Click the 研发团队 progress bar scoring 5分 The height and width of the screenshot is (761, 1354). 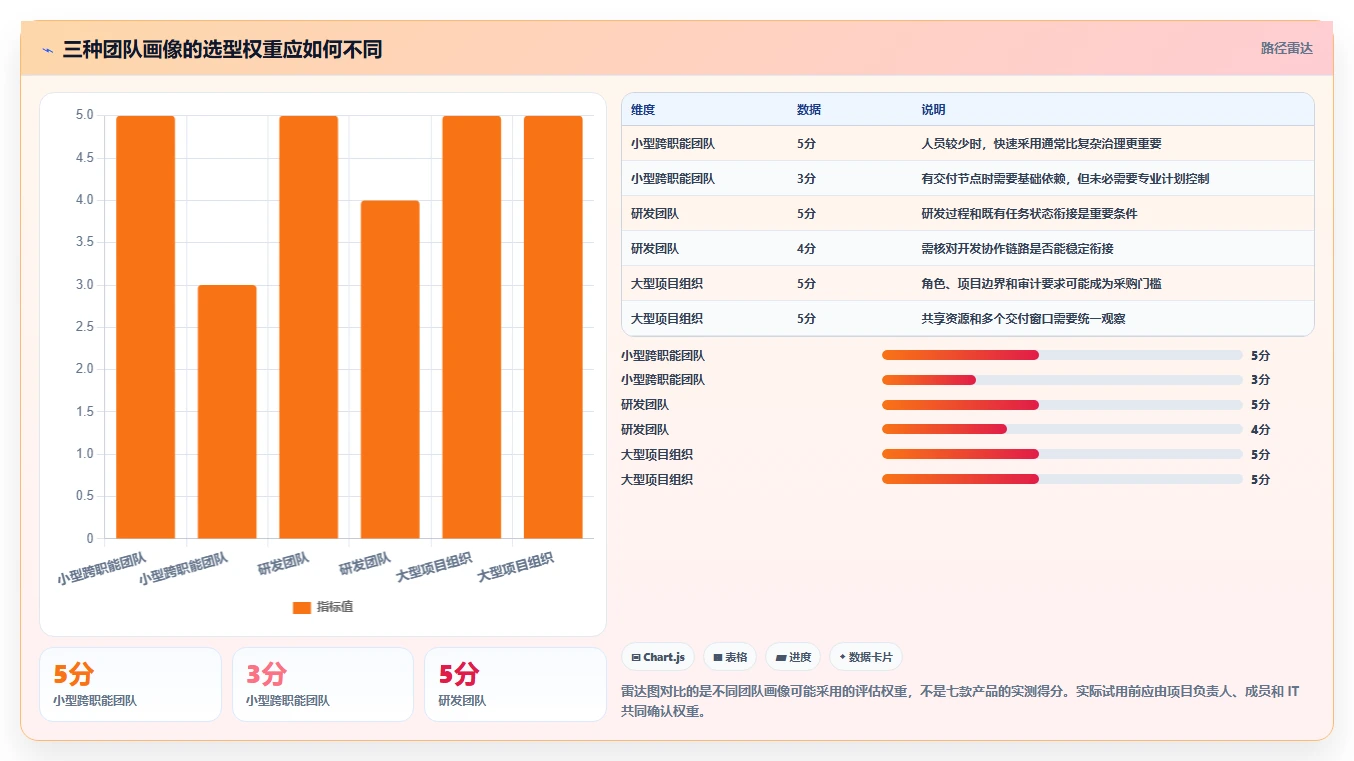pyautogui.click(x=1062, y=404)
